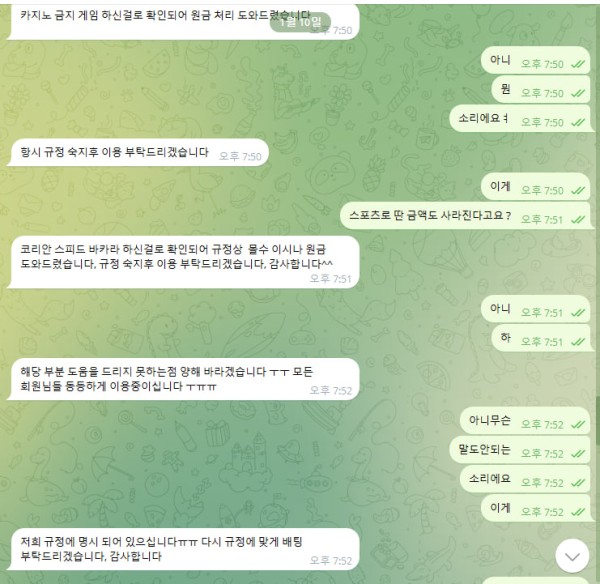The image size is (600, 584).
Task: Select the 7:51 "아니" outgoing bubble
Action: click(x=535, y=309)
